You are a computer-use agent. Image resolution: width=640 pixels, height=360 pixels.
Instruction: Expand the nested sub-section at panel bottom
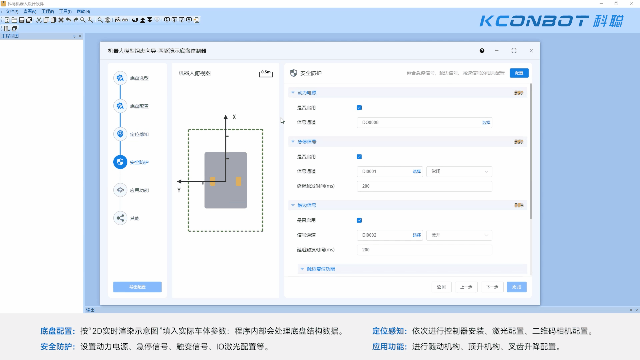[x=302, y=269]
